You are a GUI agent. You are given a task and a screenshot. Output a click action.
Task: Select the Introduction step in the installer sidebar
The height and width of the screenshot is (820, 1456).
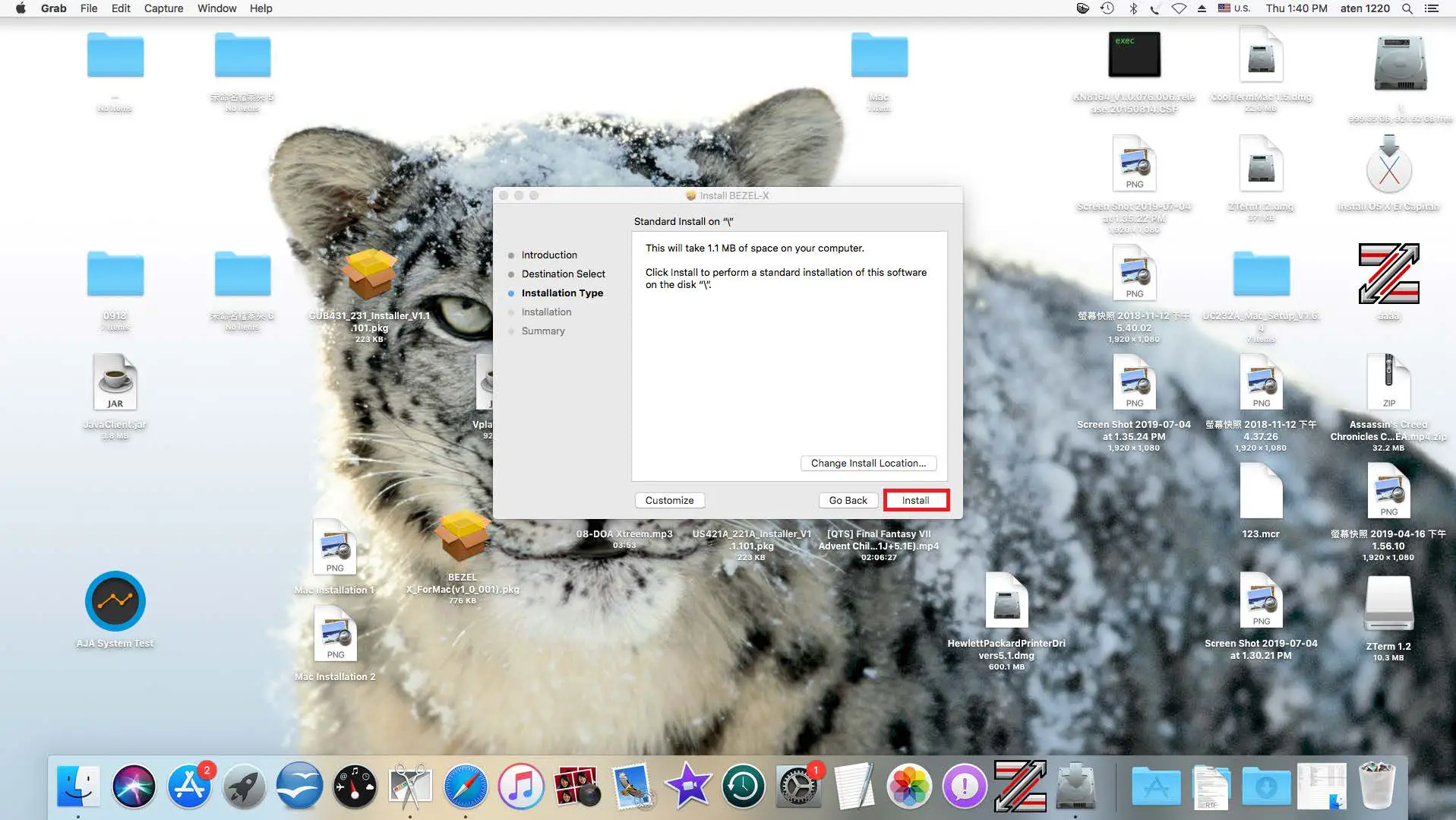[x=548, y=255]
